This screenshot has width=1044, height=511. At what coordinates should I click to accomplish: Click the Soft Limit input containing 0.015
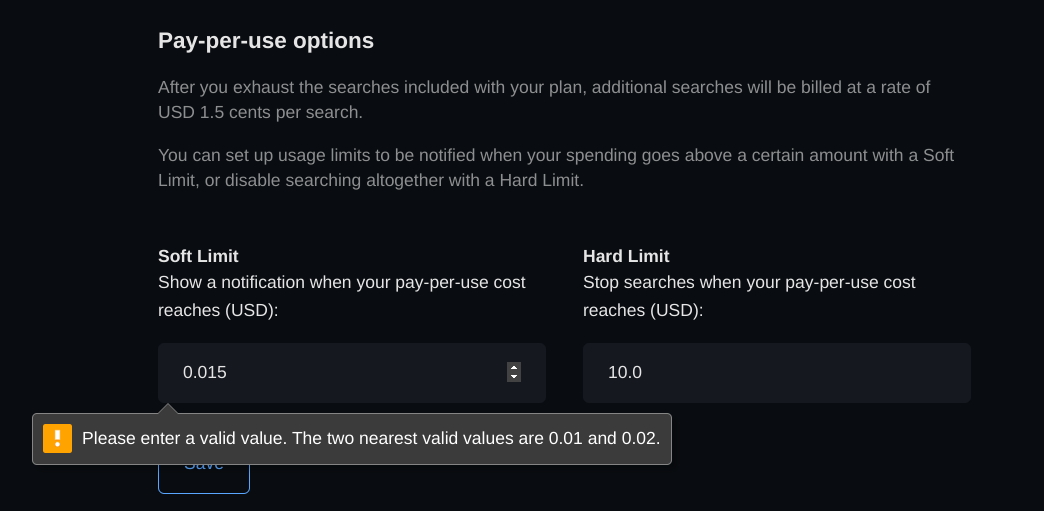[x=330, y=373]
